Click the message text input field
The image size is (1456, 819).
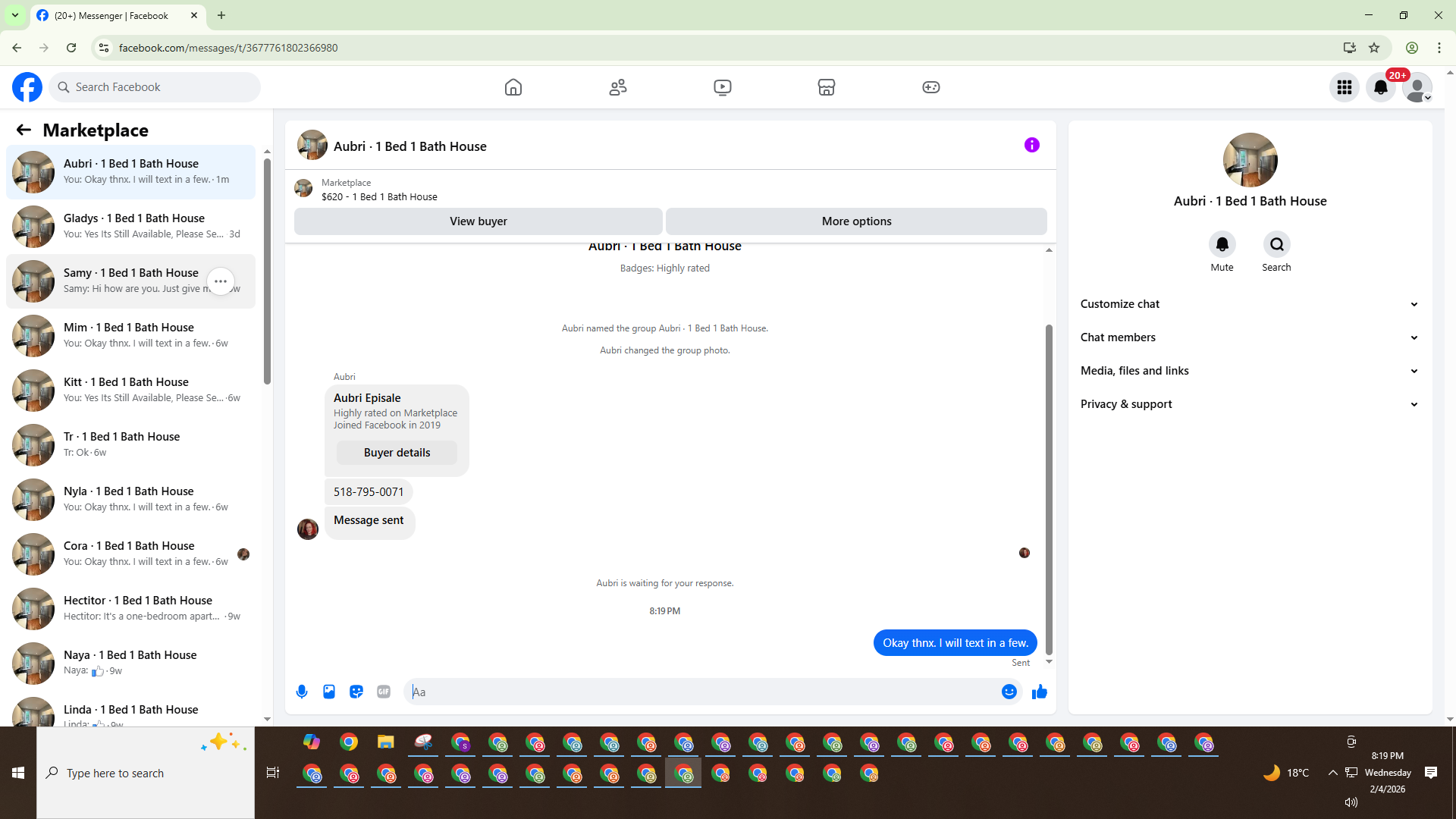click(705, 692)
